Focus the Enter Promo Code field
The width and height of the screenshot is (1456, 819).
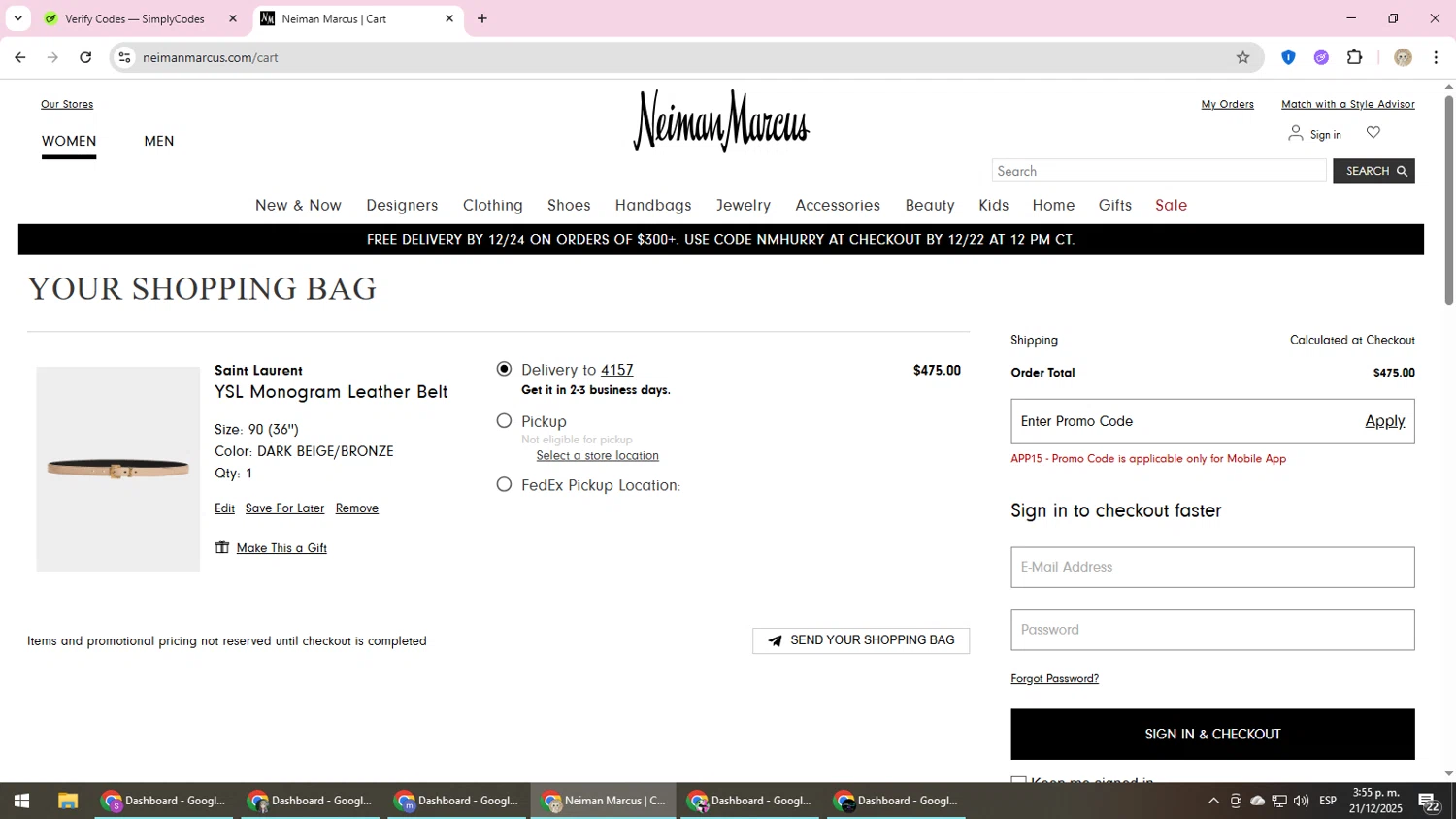1184,421
